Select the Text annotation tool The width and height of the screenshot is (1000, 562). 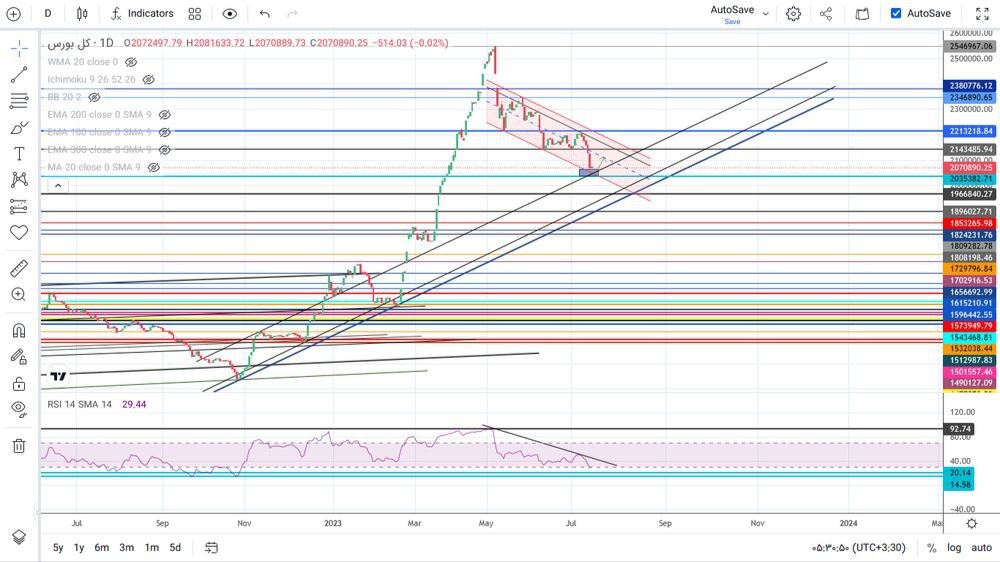pyautogui.click(x=18, y=153)
